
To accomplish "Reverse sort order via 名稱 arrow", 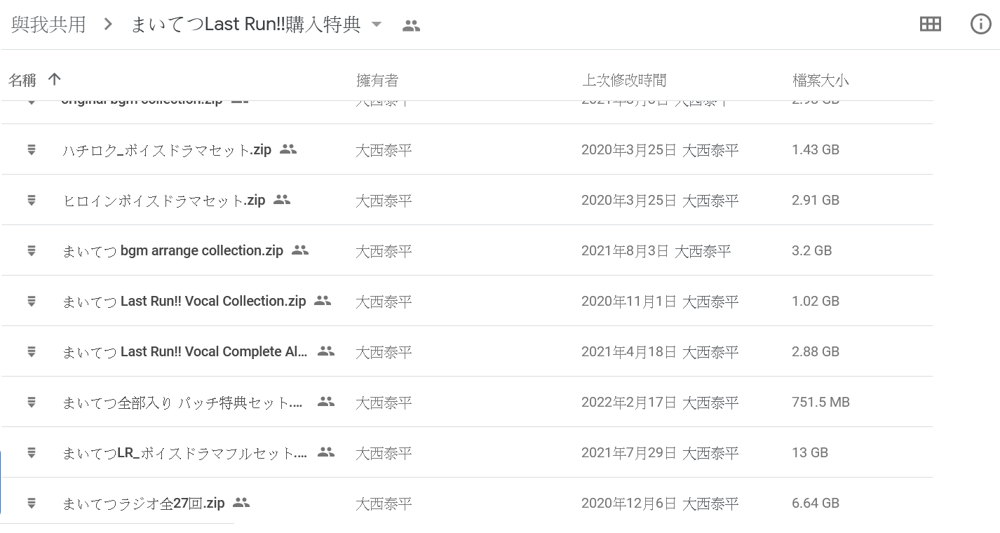I will click(54, 80).
